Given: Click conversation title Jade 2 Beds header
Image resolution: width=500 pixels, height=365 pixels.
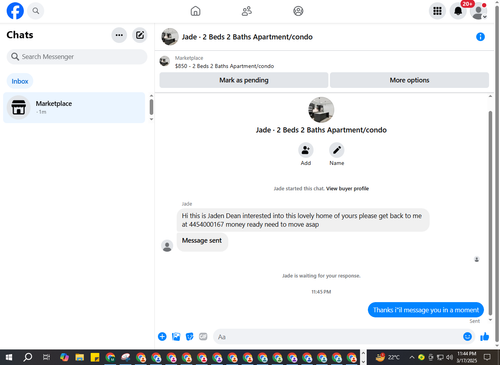Looking at the screenshot, I should click(247, 37).
